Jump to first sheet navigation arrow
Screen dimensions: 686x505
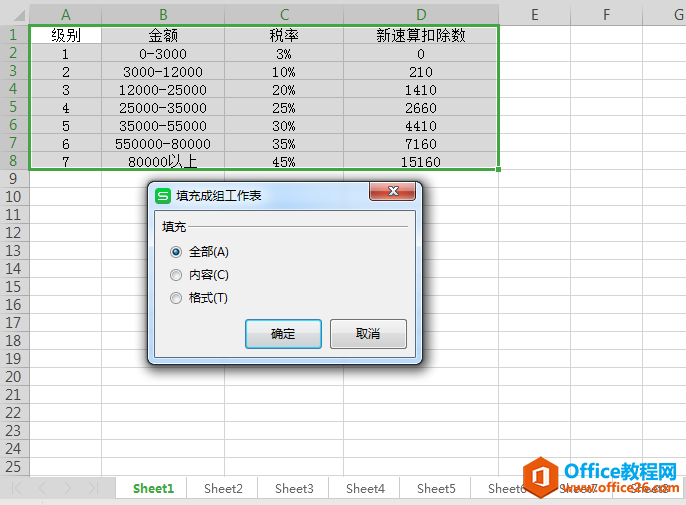pos(16,488)
